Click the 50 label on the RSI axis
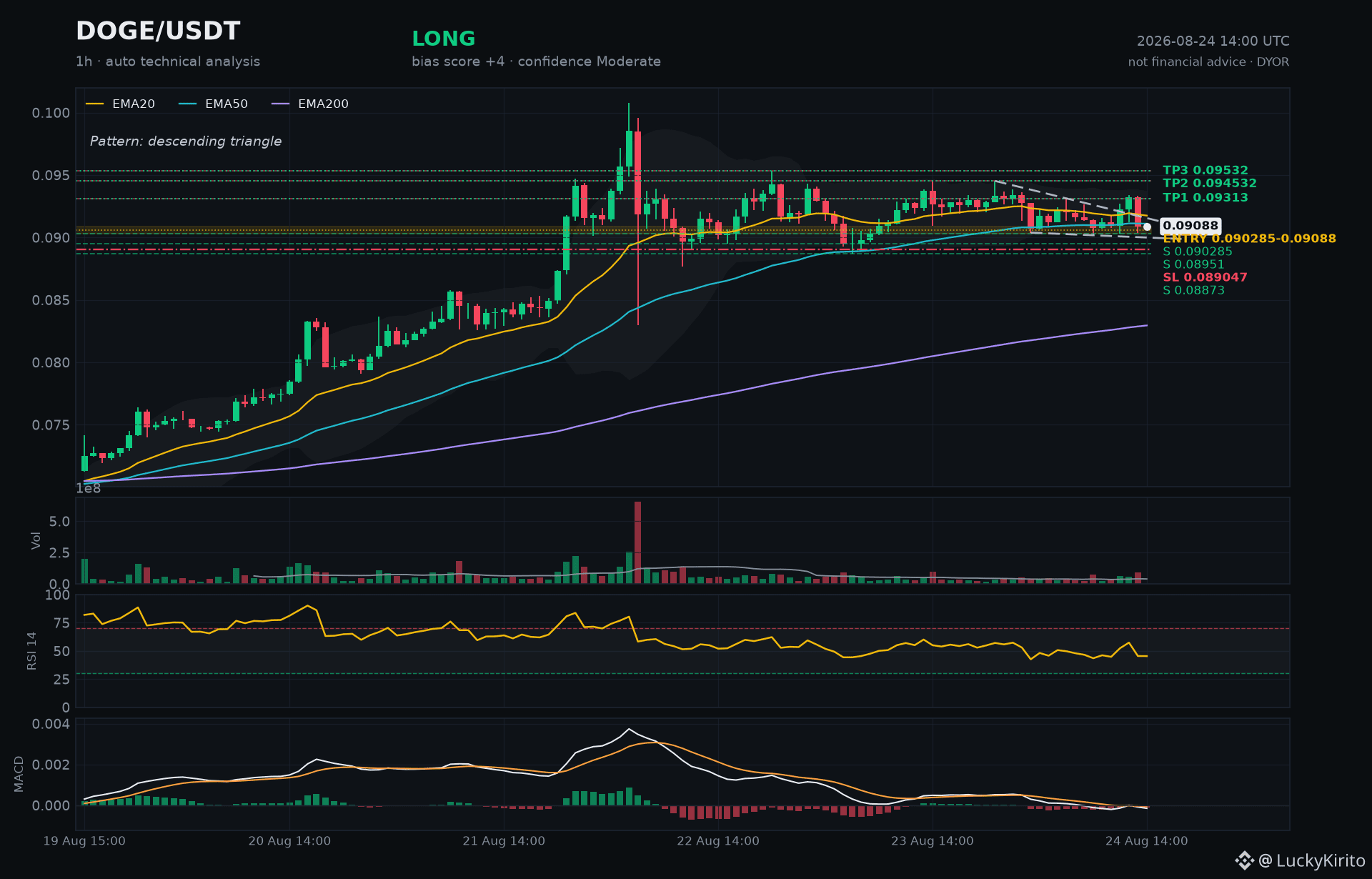 62,652
